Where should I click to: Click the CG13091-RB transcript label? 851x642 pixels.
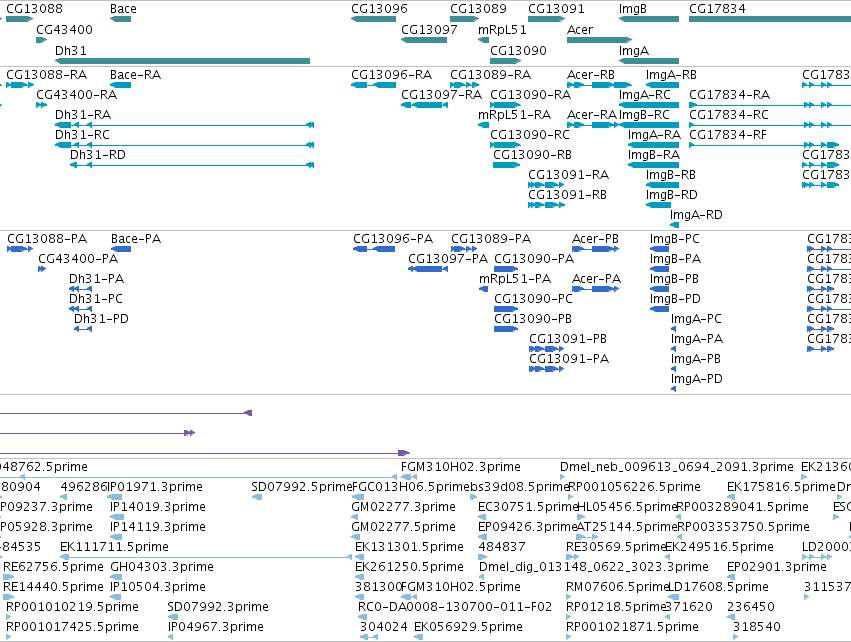pos(568,195)
